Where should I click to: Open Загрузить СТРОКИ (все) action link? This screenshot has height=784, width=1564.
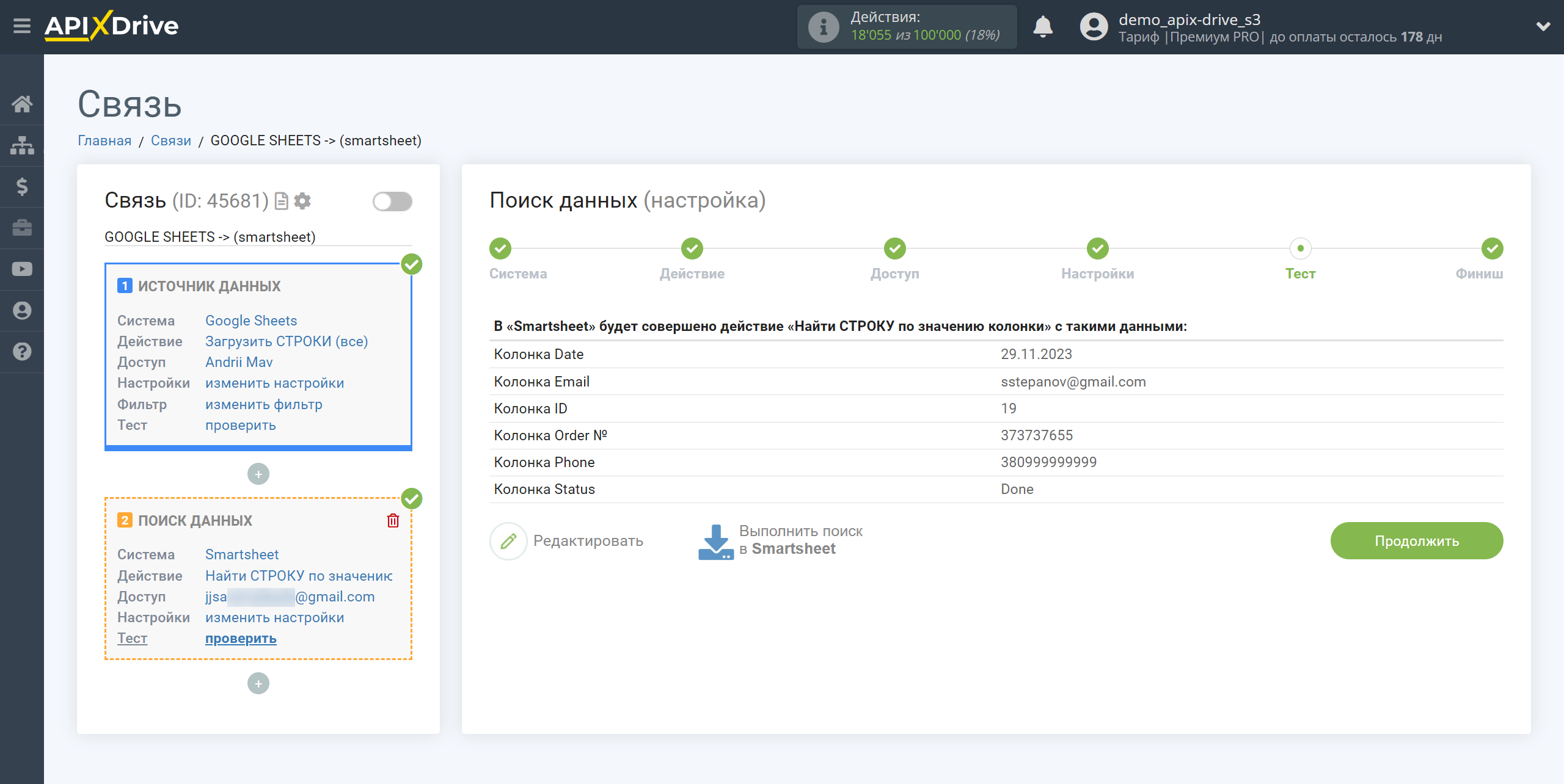pyautogui.click(x=287, y=341)
